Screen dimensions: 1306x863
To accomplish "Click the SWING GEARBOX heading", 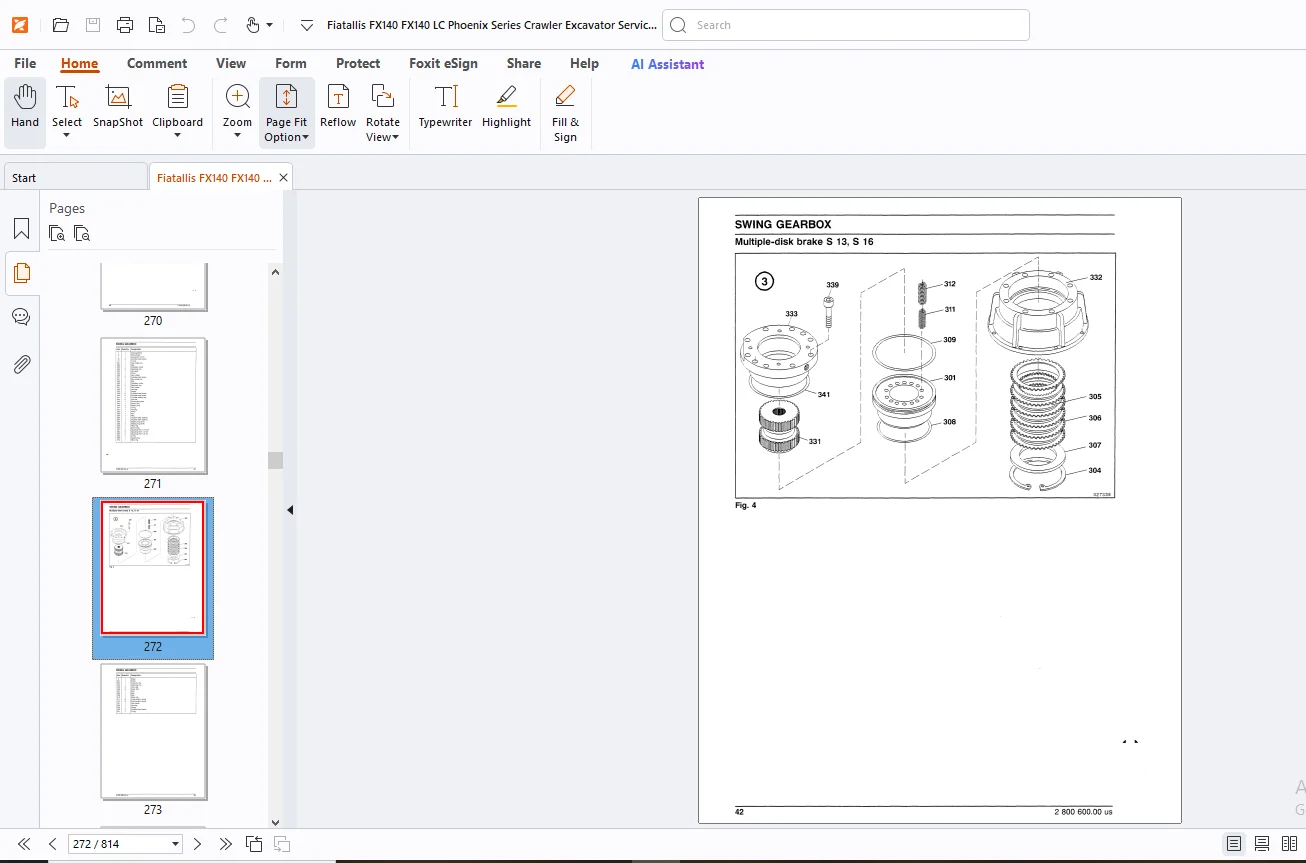I will pyautogui.click(x=783, y=225).
